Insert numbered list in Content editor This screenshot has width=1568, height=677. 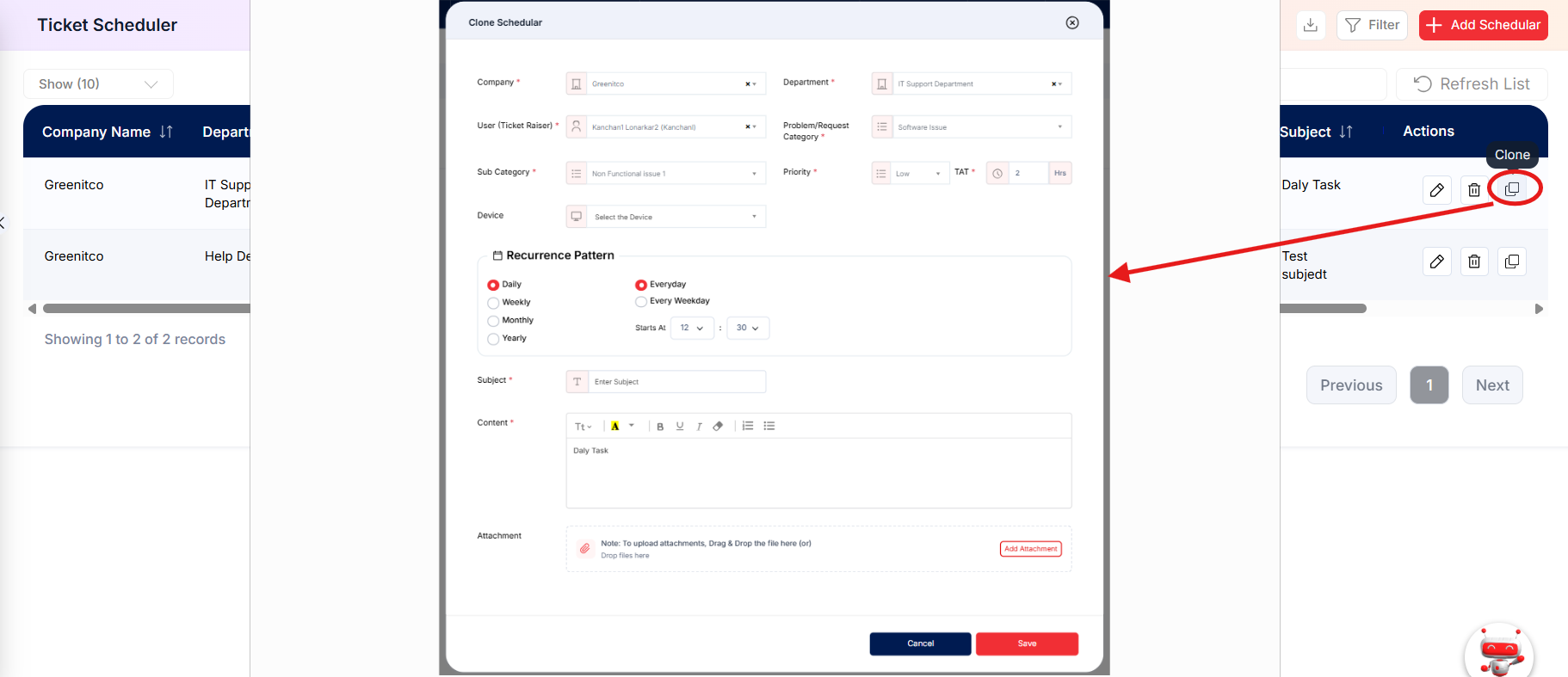coord(748,426)
